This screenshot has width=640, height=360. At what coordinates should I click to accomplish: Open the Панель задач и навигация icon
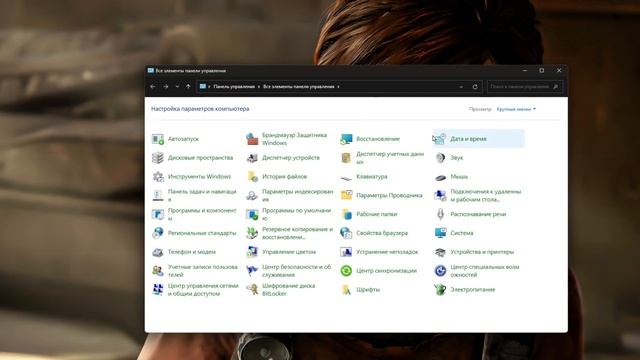point(158,196)
